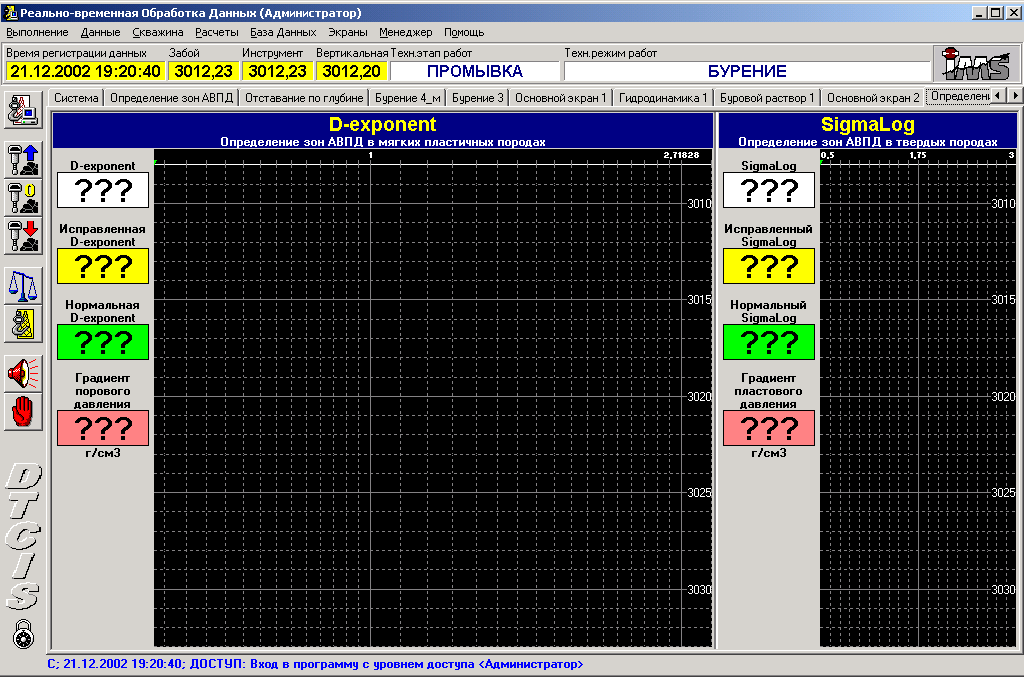Click the Техн.режим работ label
The height and width of the screenshot is (677, 1024).
click(611, 53)
